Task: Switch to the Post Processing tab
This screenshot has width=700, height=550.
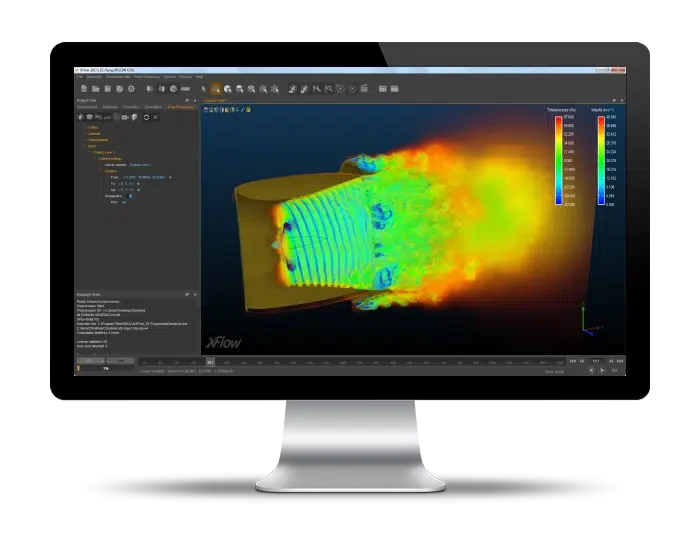Action: click(x=181, y=106)
